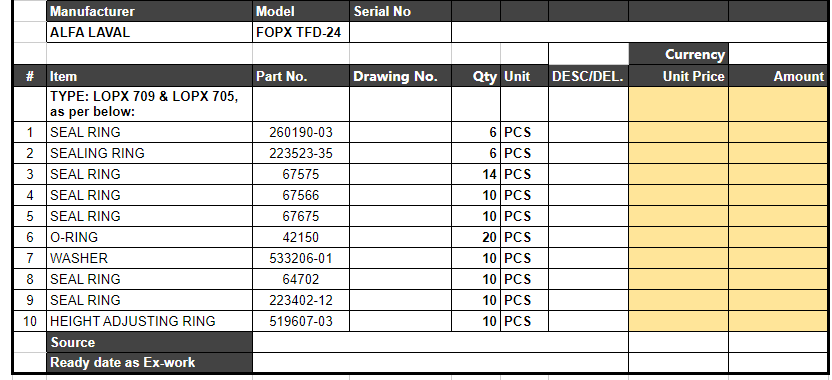This screenshot has height=380, width=832.
Task: Click the FOPX TFD-24 model cell
Action: tap(301, 32)
